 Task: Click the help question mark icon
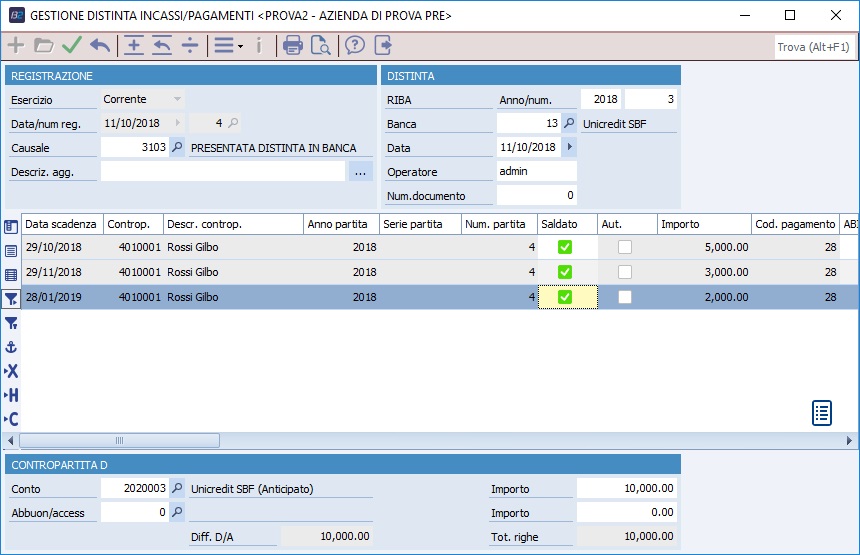click(354, 45)
